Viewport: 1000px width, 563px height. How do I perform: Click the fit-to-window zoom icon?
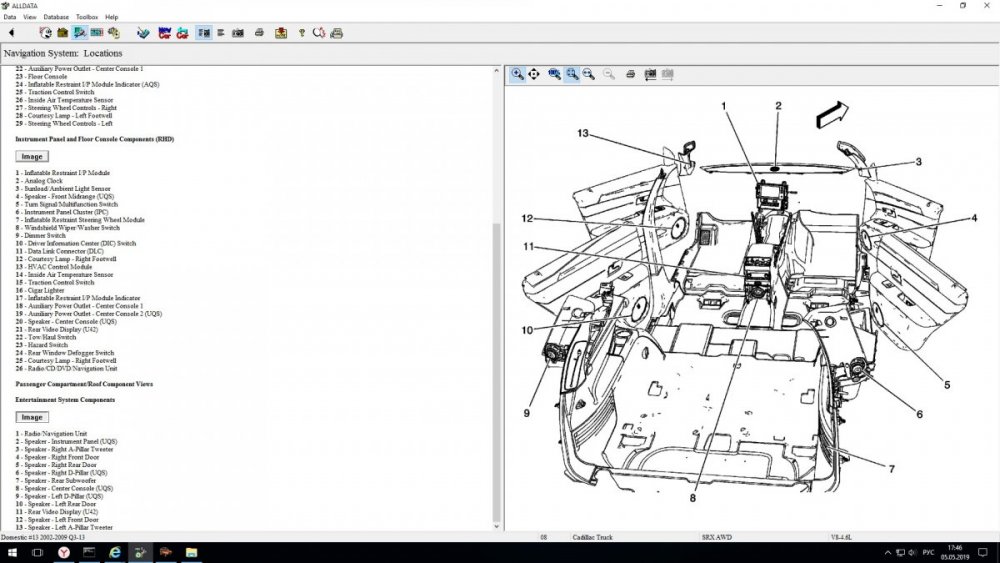[x=571, y=74]
